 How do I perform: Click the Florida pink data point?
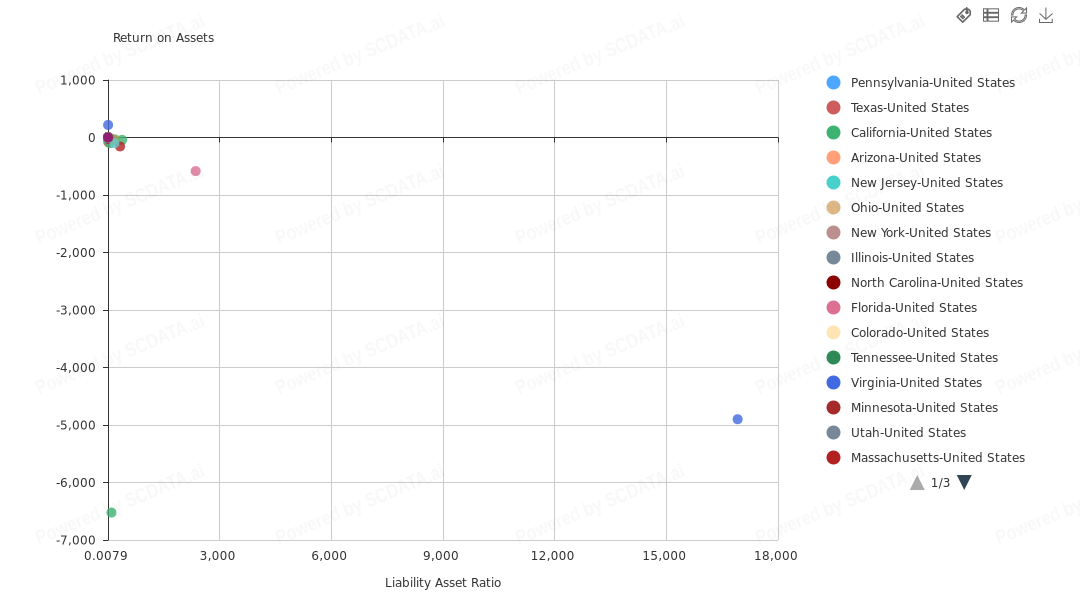[x=196, y=171]
